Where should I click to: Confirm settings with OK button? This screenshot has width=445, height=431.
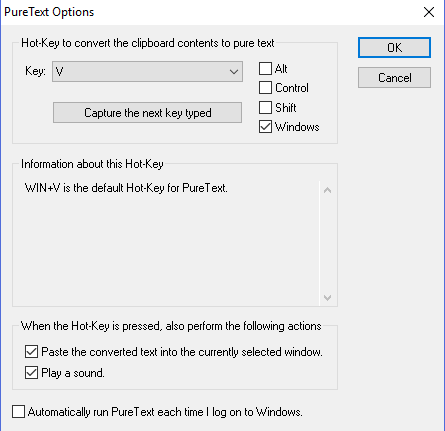[x=394, y=48]
